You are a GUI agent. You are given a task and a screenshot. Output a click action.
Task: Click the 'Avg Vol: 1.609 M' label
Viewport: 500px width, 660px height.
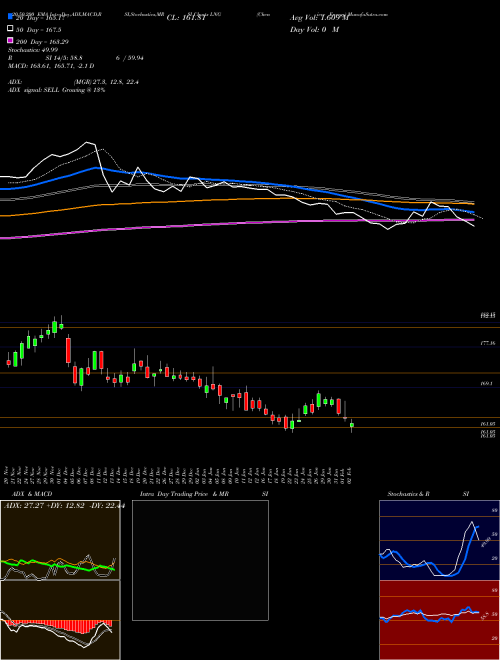pyautogui.click(x=319, y=18)
